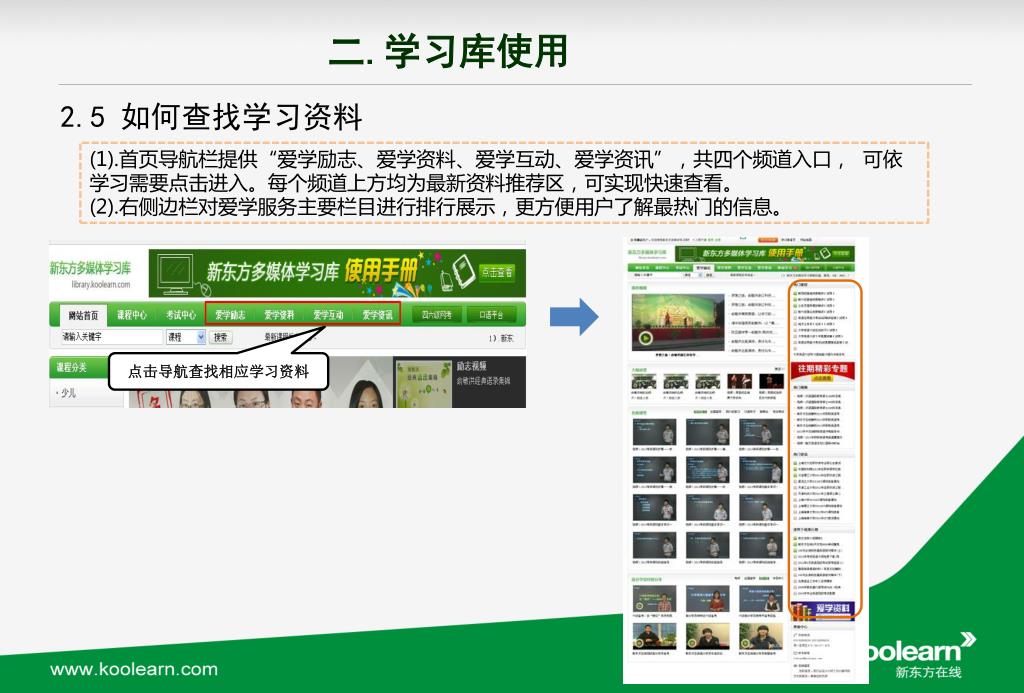Open the 爱学资料 navigation tab
Image resolution: width=1024 pixels, height=693 pixels.
coord(280,315)
